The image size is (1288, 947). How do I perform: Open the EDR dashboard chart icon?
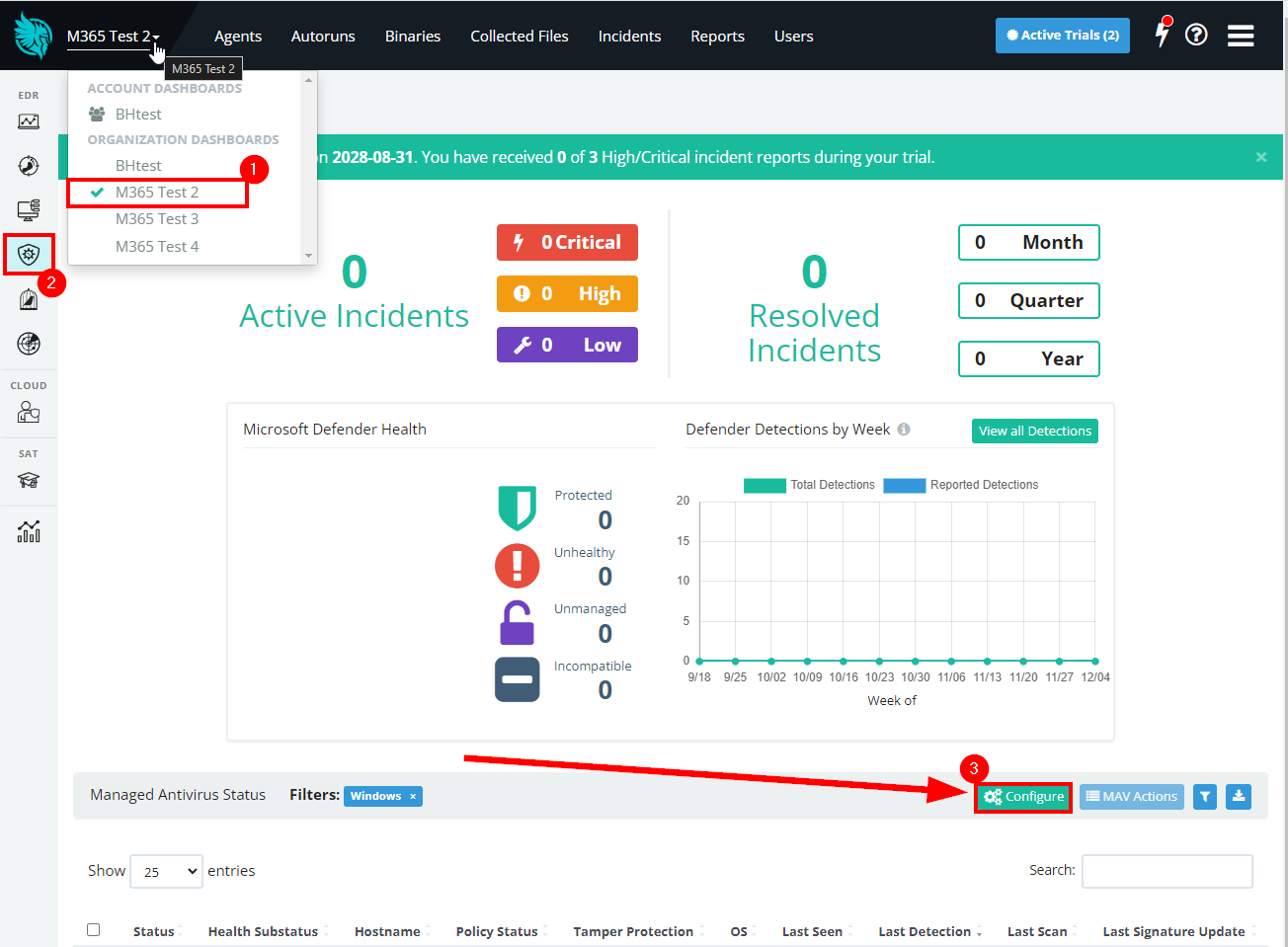point(29,121)
